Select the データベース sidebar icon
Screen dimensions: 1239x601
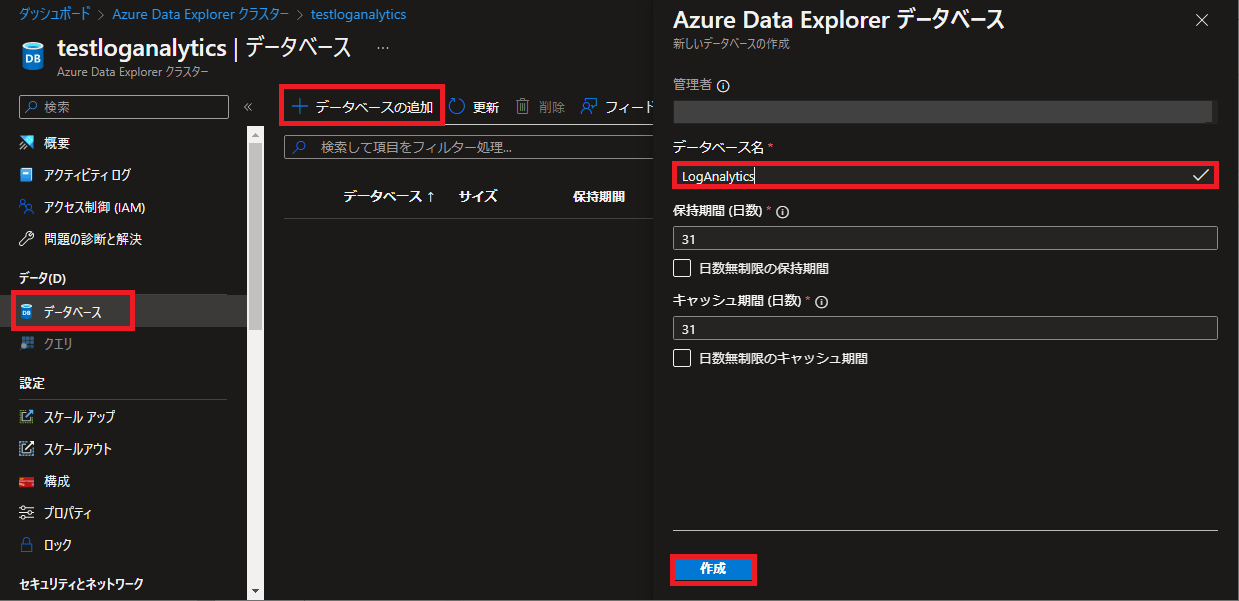point(27,312)
